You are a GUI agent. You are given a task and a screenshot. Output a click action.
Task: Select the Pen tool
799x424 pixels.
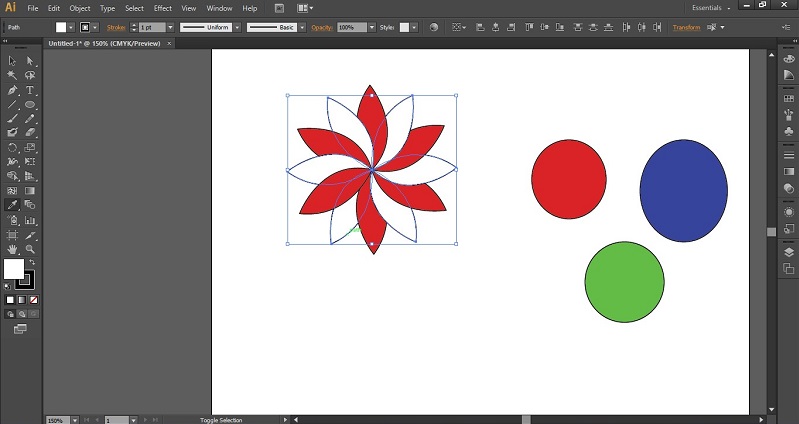pos(12,90)
